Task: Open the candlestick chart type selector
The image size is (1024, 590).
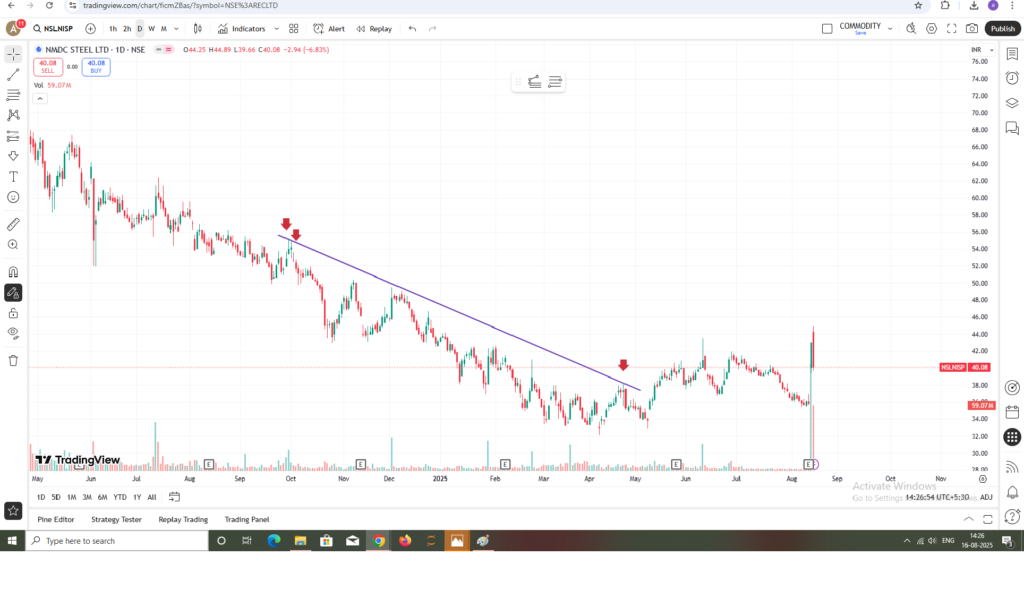Action: (198, 29)
